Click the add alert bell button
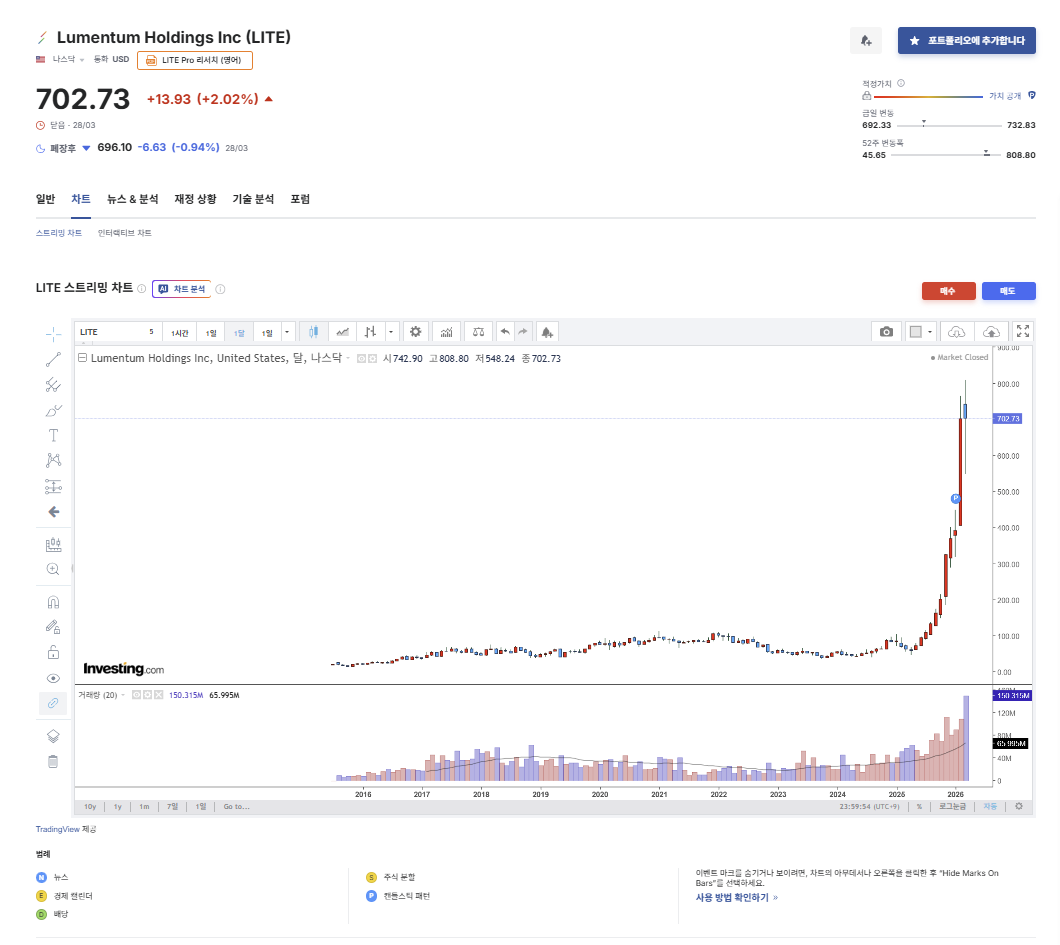 pos(866,41)
